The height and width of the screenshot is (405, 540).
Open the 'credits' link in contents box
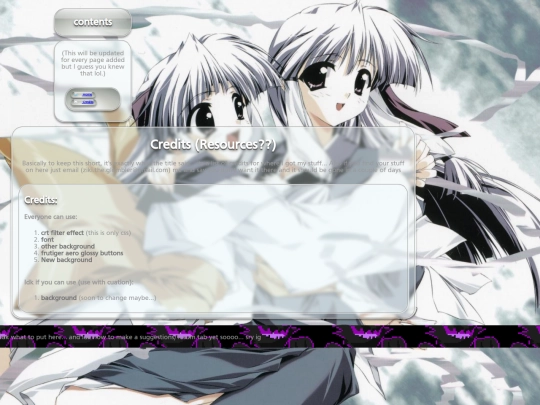[x=87, y=102]
